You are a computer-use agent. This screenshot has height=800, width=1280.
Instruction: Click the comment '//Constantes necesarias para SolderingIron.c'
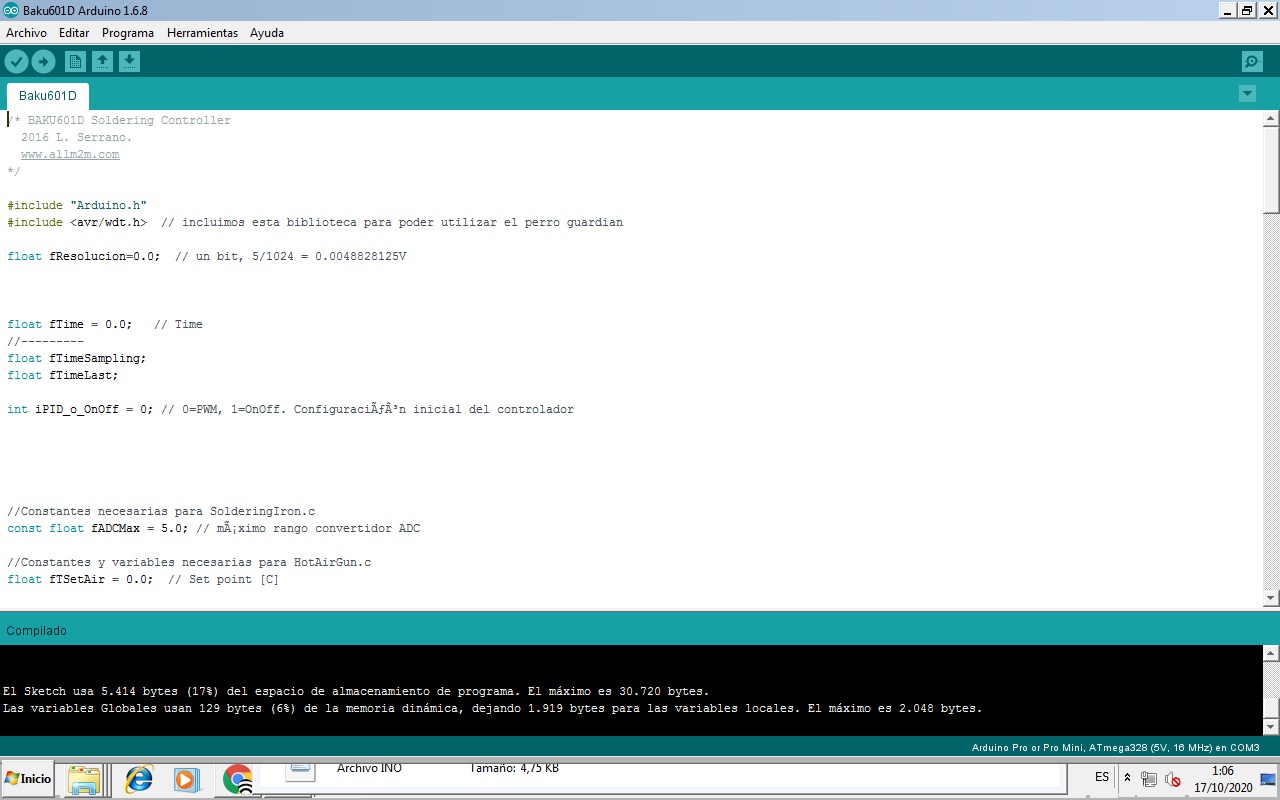tap(161, 511)
